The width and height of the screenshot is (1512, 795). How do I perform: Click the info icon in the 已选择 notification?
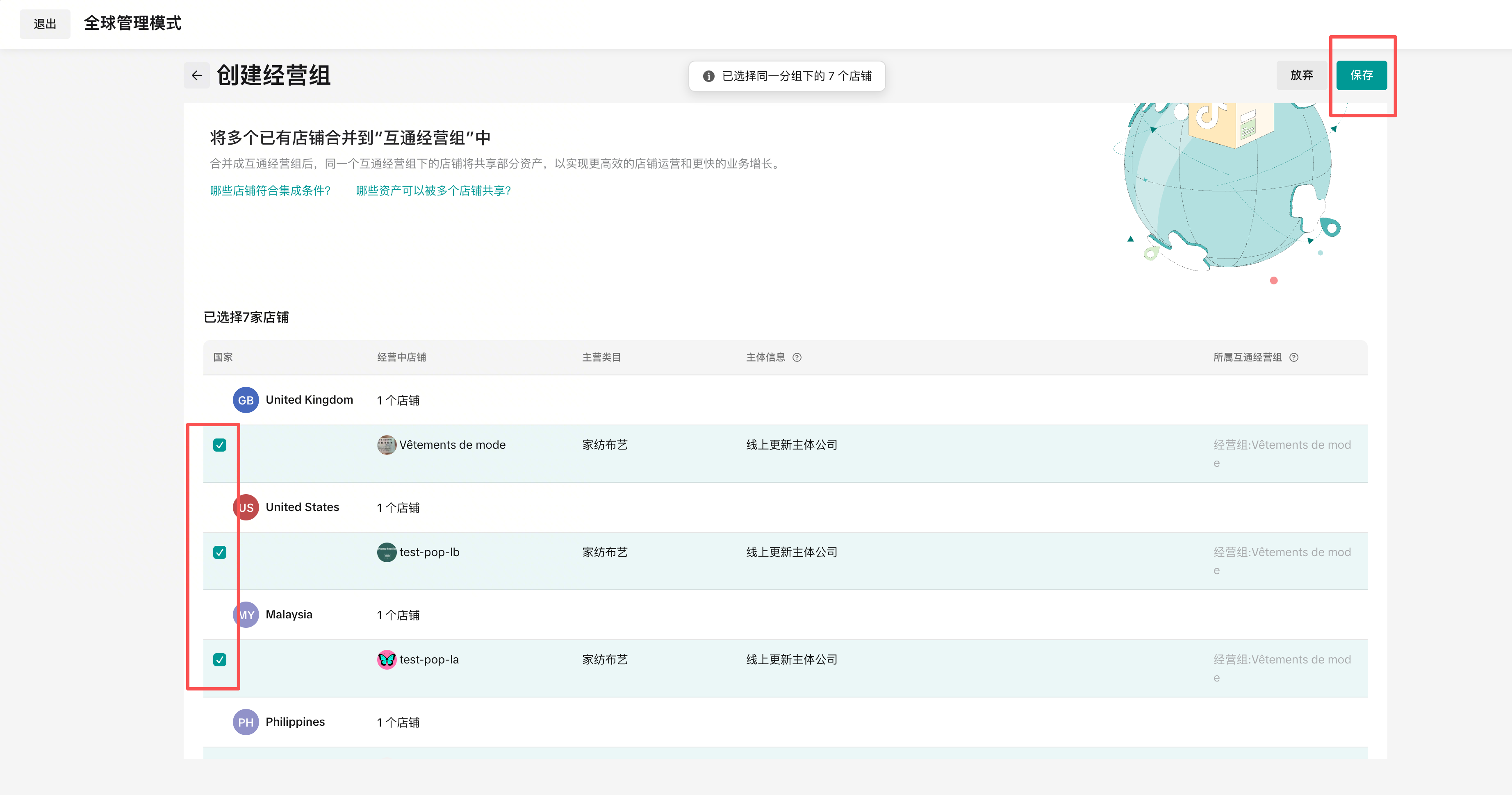pyautogui.click(x=708, y=76)
